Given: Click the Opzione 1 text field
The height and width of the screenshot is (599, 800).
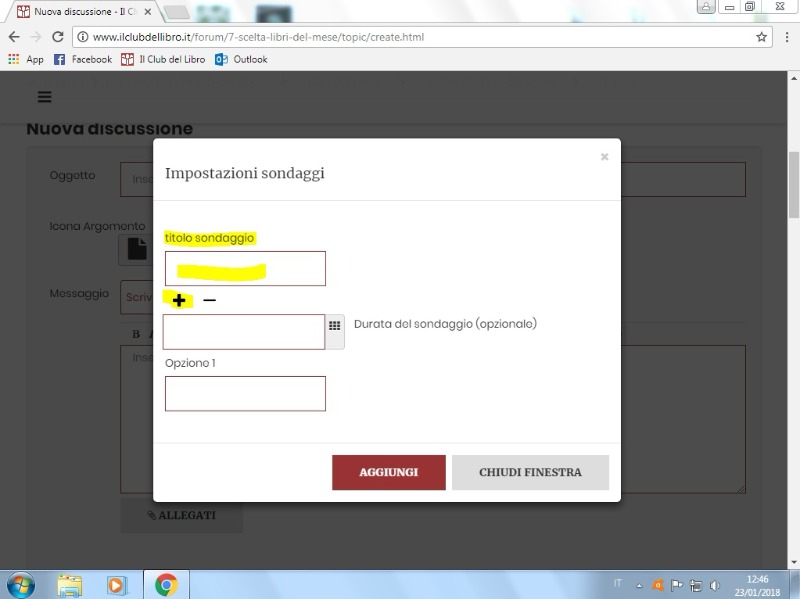Looking at the screenshot, I should click(x=245, y=394).
